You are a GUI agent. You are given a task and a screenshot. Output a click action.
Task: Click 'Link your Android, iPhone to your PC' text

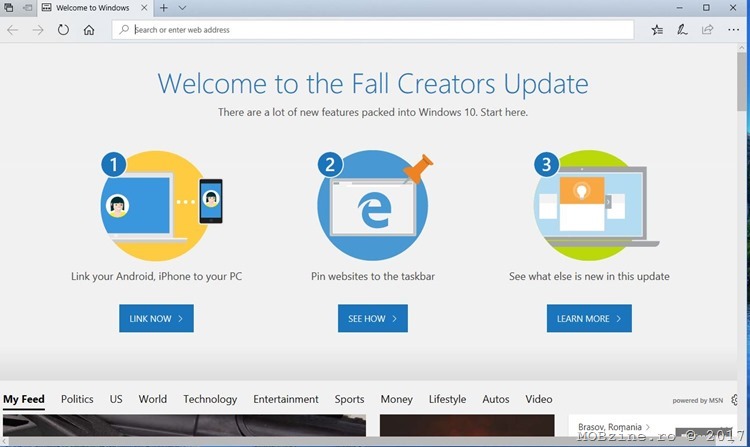pos(156,276)
